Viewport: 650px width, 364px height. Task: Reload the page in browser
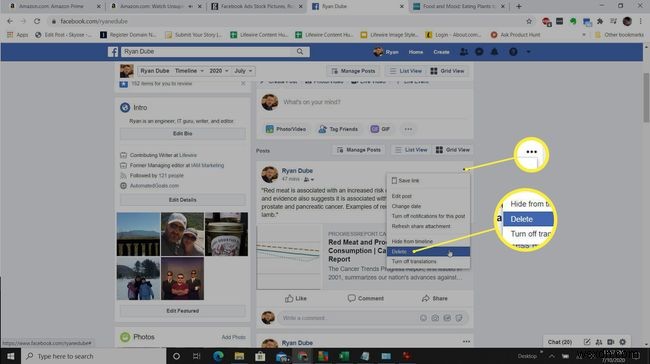pos(37,21)
